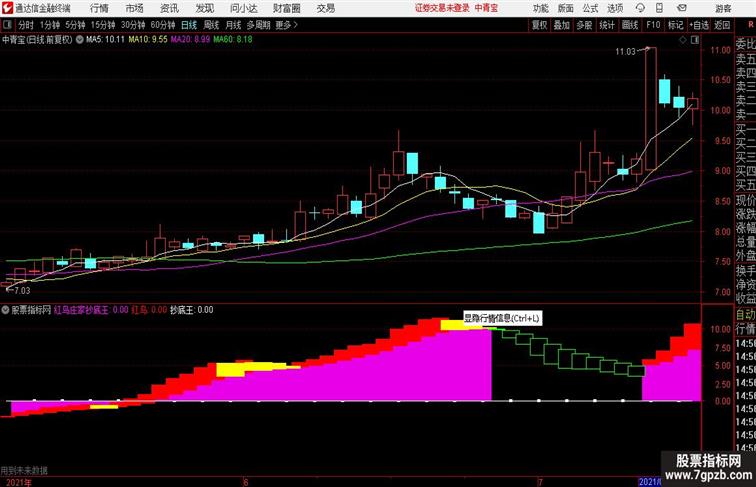Click the MA60: 8.18 label
Viewport: 756px width, 487px height.
(233, 40)
